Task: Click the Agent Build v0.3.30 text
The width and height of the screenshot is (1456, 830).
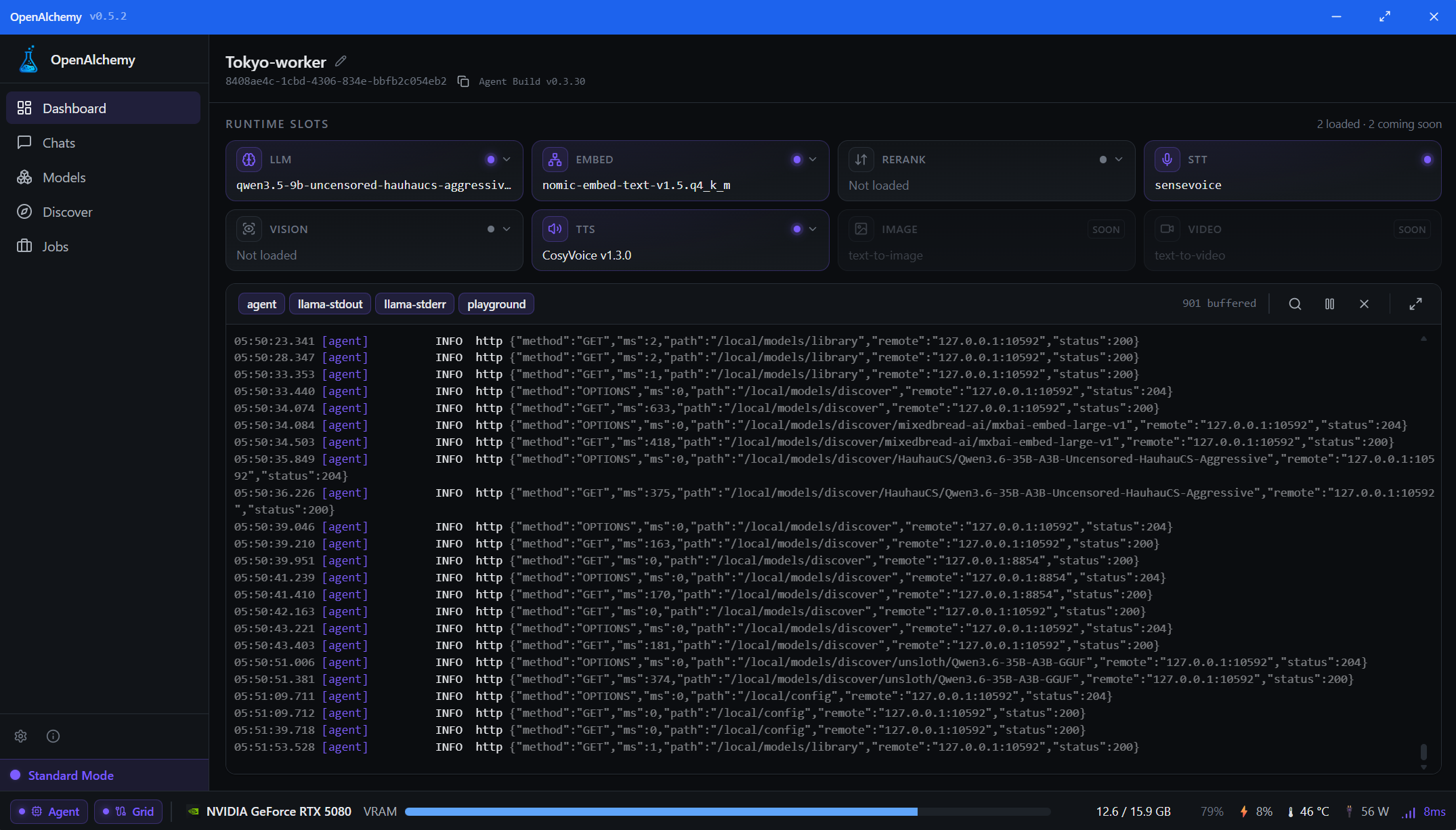Action: 532,81
